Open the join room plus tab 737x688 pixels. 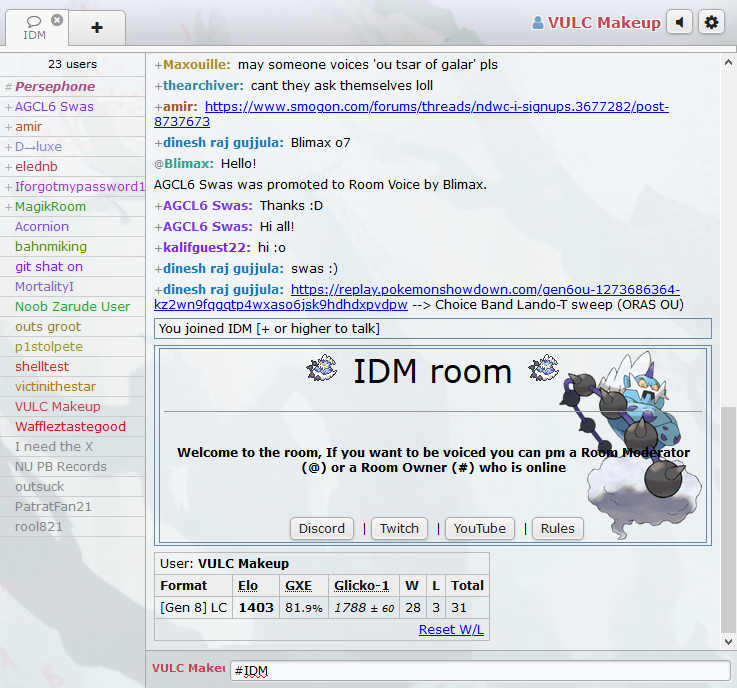(x=97, y=27)
